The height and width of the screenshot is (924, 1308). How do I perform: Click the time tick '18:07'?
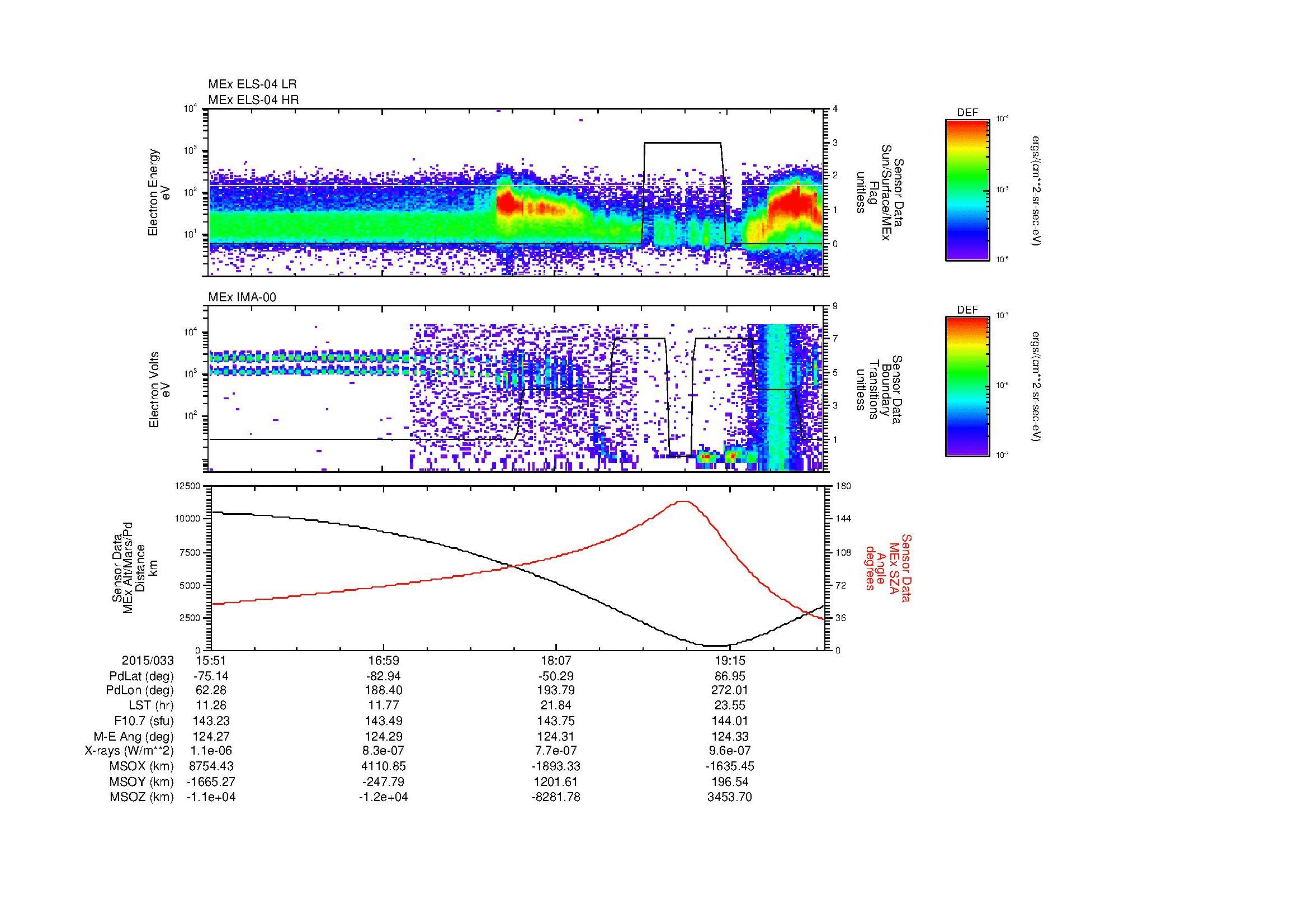point(555,661)
